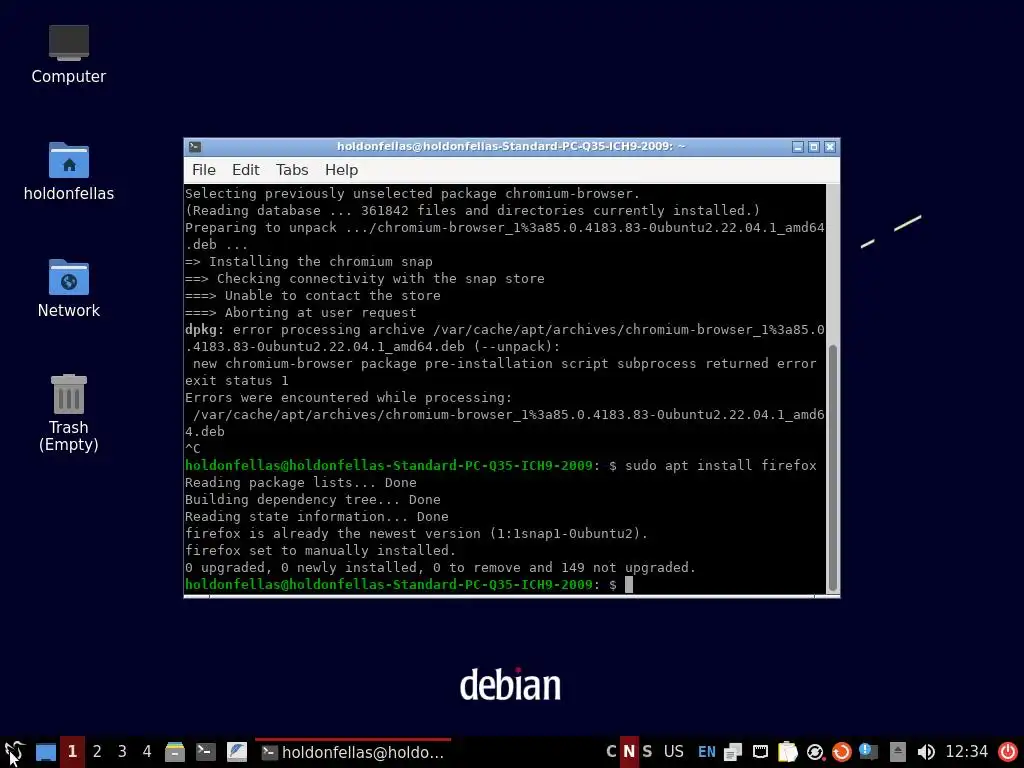This screenshot has height=768, width=1024.
Task: Minimize the terminal window
Action: [797, 147]
